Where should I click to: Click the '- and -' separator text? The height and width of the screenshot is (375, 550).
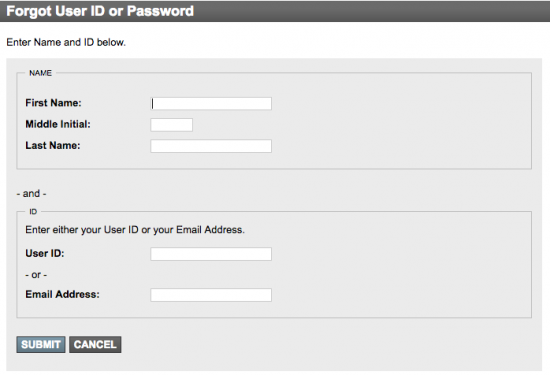[x=31, y=193]
